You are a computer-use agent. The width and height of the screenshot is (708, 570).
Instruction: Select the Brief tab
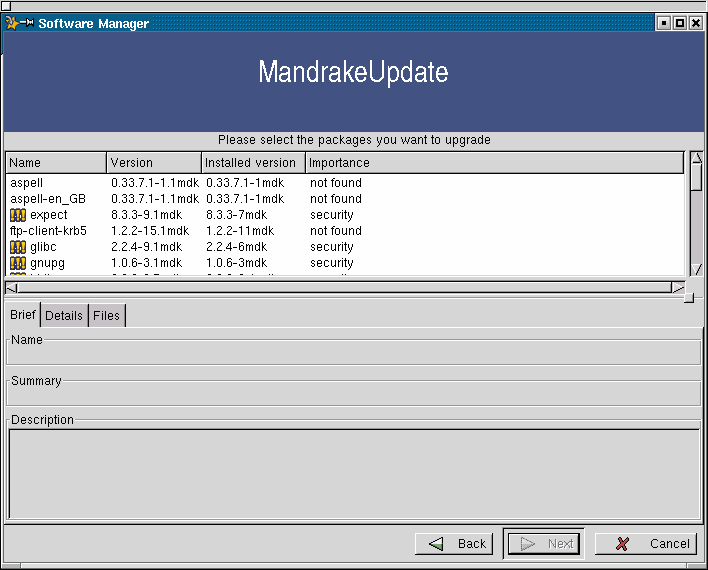[22, 314]
